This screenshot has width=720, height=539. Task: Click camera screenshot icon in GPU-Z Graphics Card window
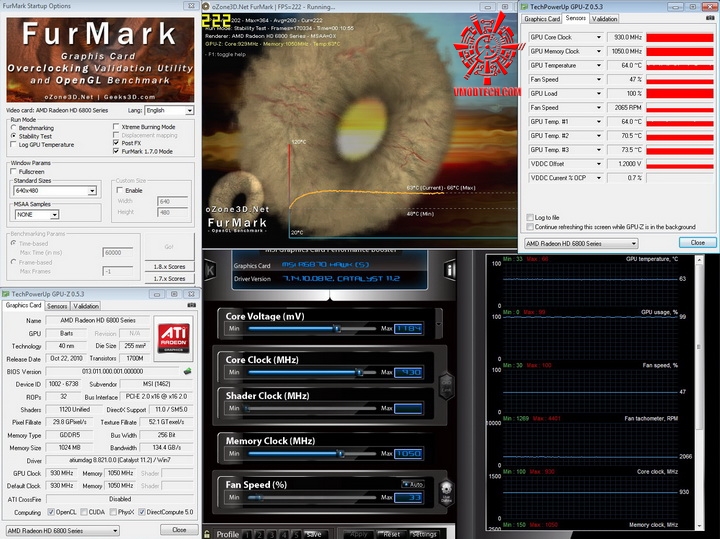click(191, 305)
